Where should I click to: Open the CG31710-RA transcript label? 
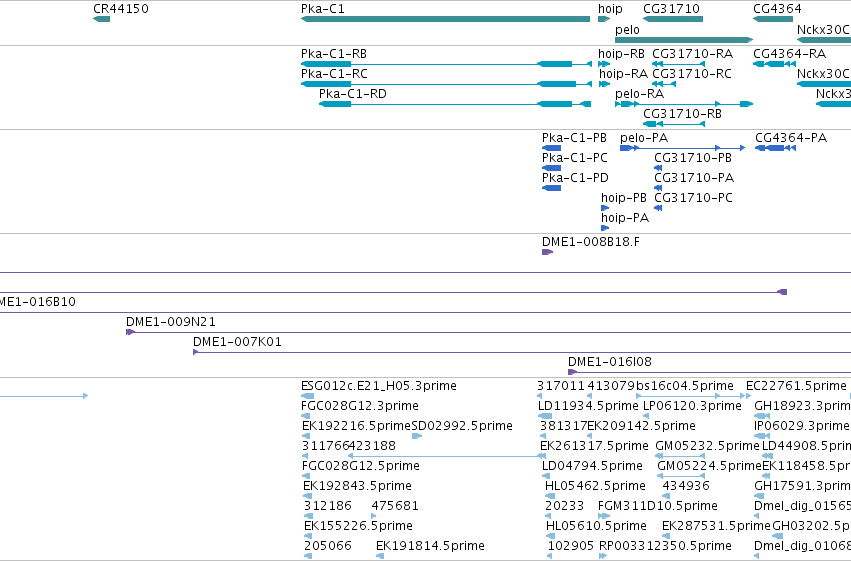coord(693,54)
